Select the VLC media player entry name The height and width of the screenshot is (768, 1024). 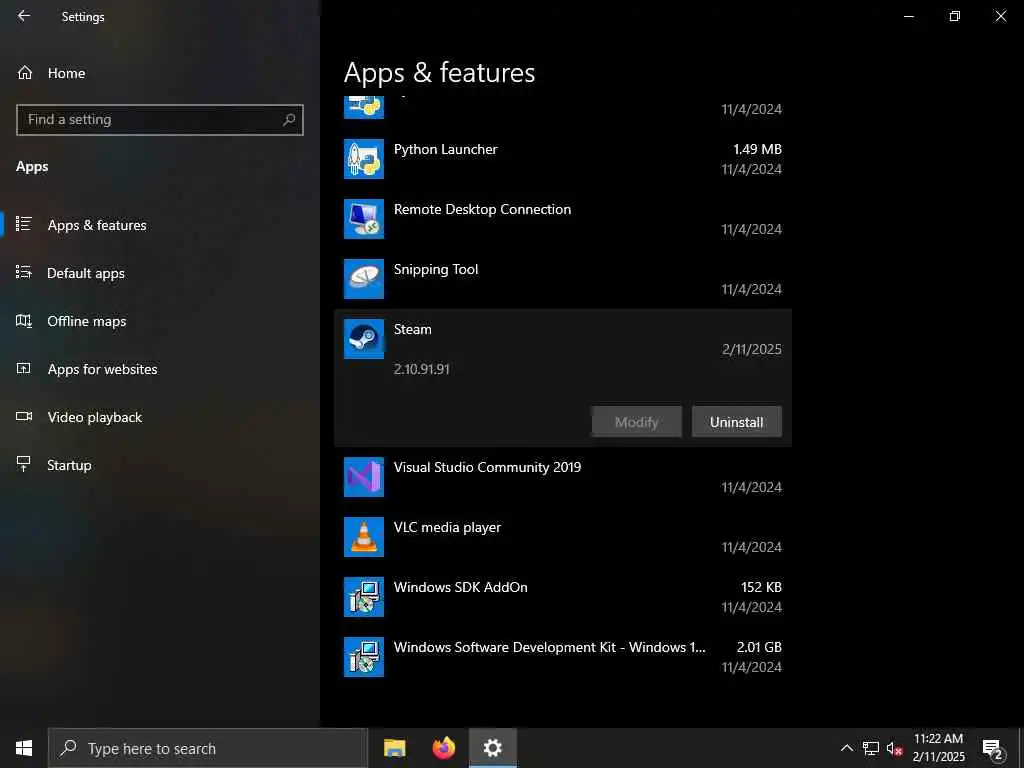click(447, 528)
